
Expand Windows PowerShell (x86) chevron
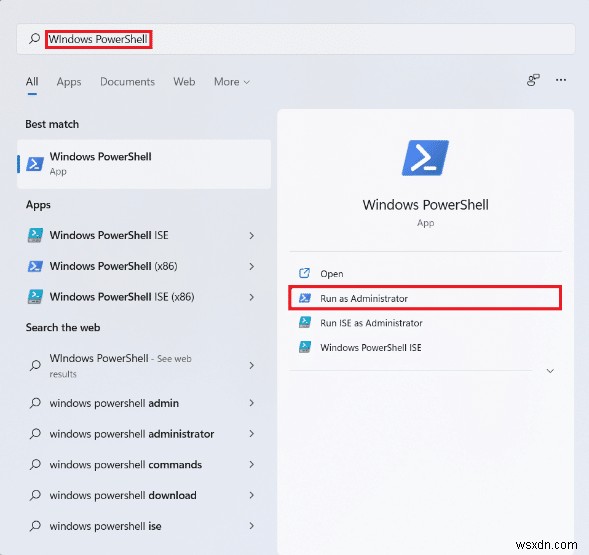pos(251,266)
